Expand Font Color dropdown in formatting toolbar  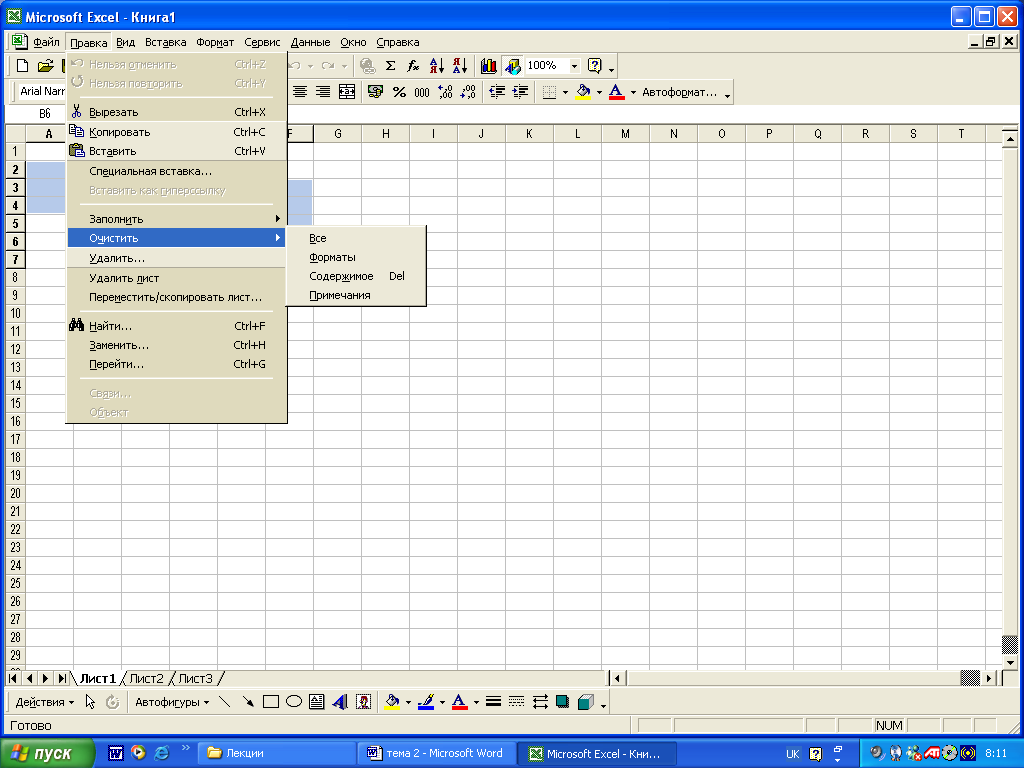click(x=633, y=93)
